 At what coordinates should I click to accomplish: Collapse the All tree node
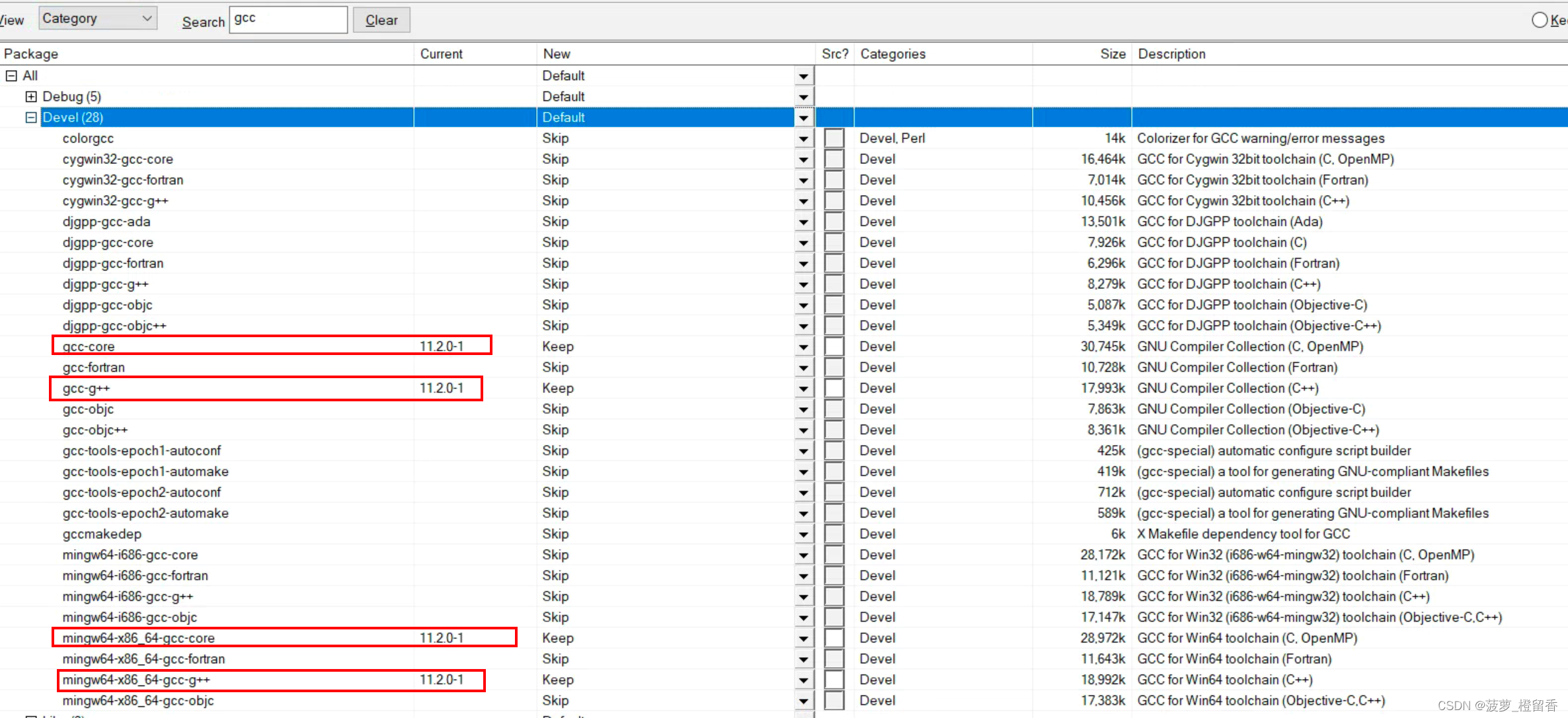(11, 75)
